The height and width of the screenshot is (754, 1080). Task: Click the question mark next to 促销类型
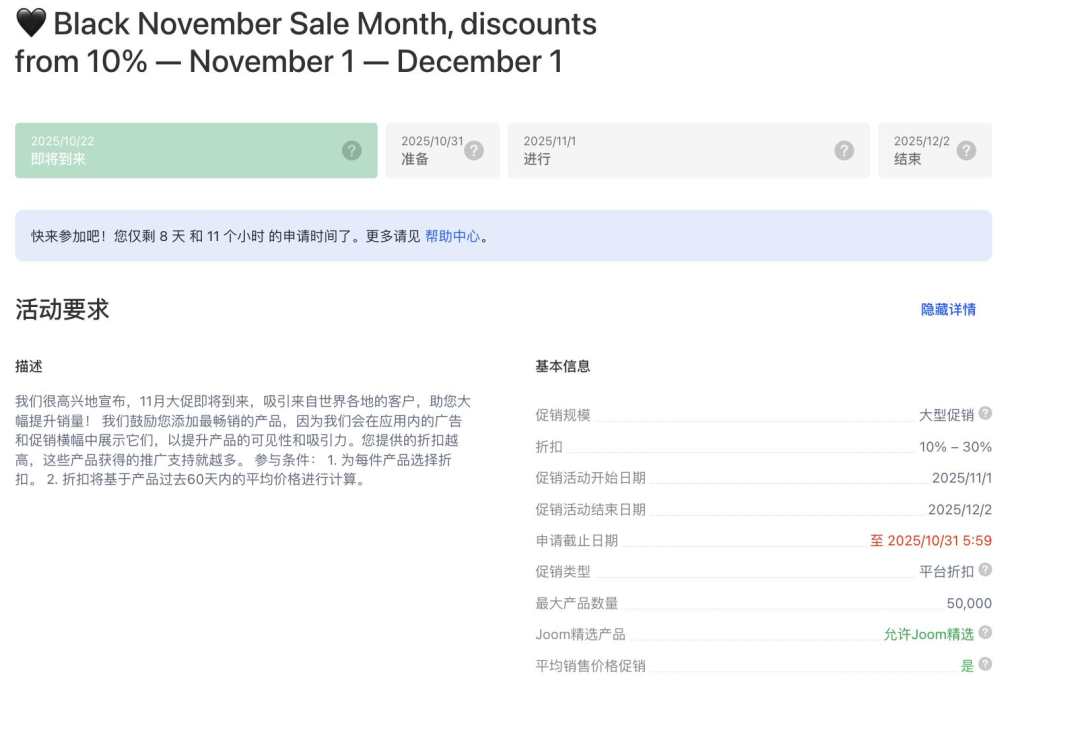pyautogui.click(x=984, y=571)
